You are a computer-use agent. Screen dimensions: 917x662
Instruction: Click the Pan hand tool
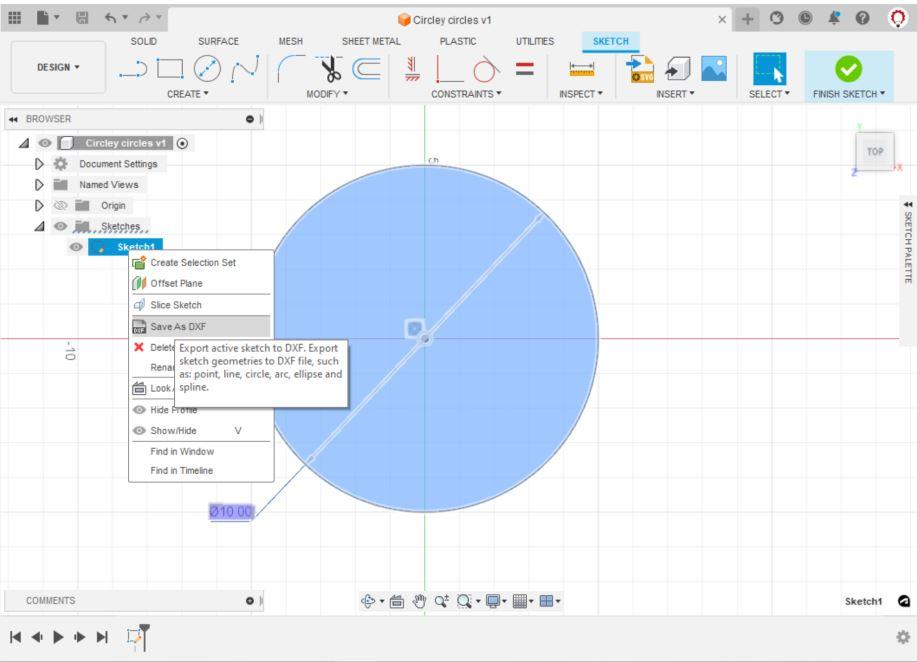[419, 601]
